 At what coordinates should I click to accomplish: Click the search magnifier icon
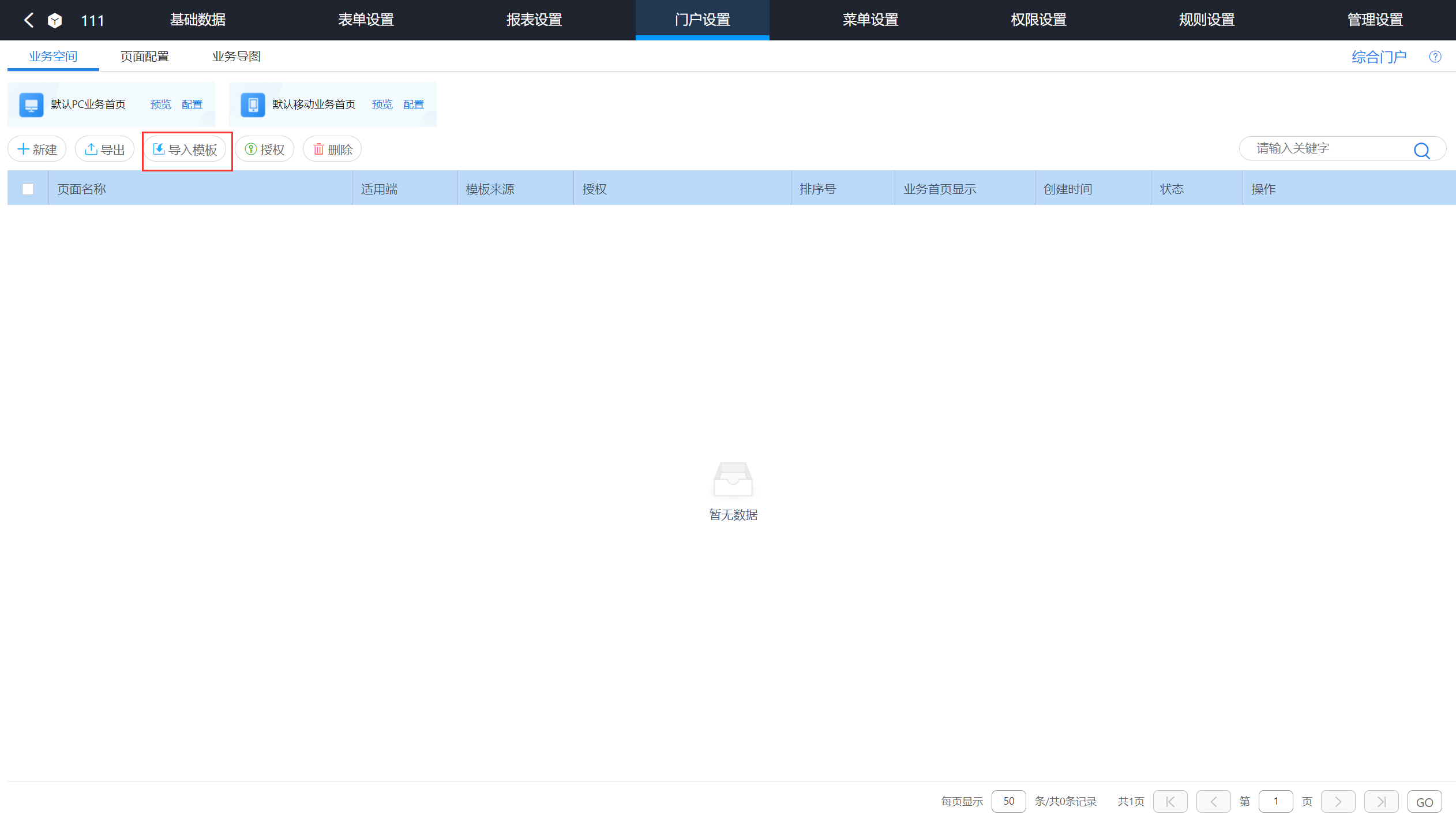[x=1422, y=150]
